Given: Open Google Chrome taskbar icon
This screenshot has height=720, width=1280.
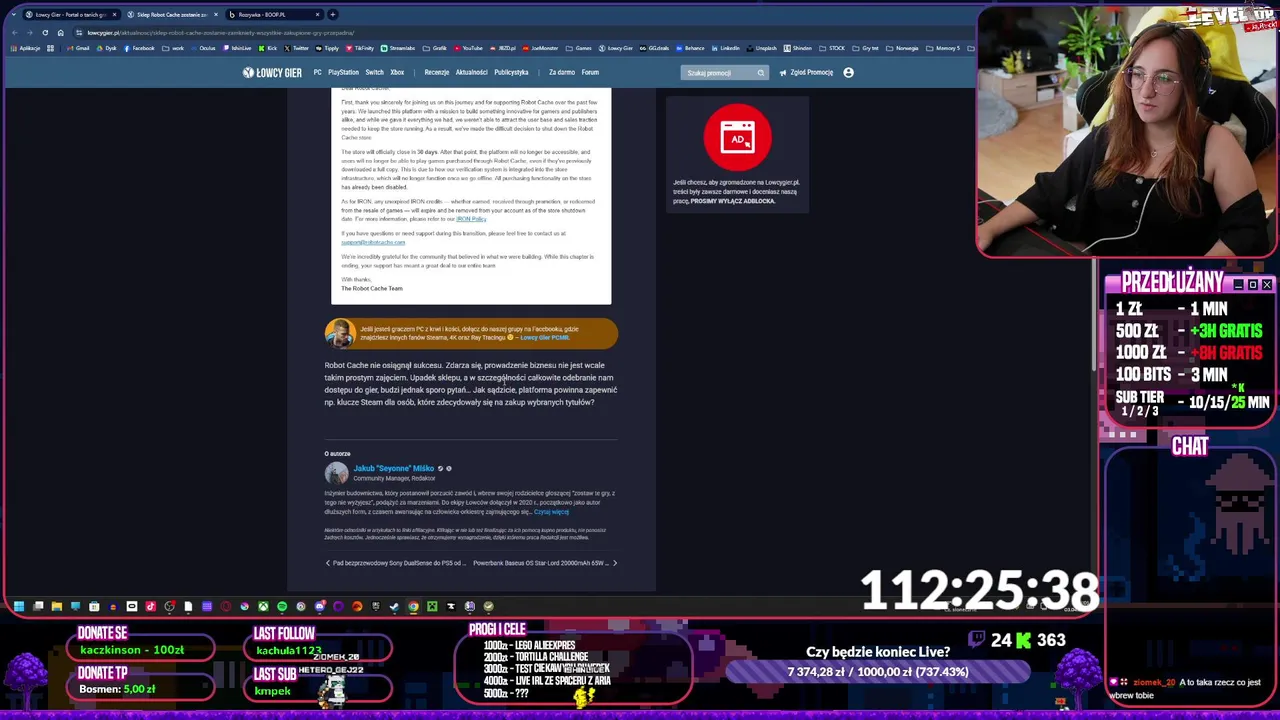Looking at the screenshot, I should (x=413, y=606).
